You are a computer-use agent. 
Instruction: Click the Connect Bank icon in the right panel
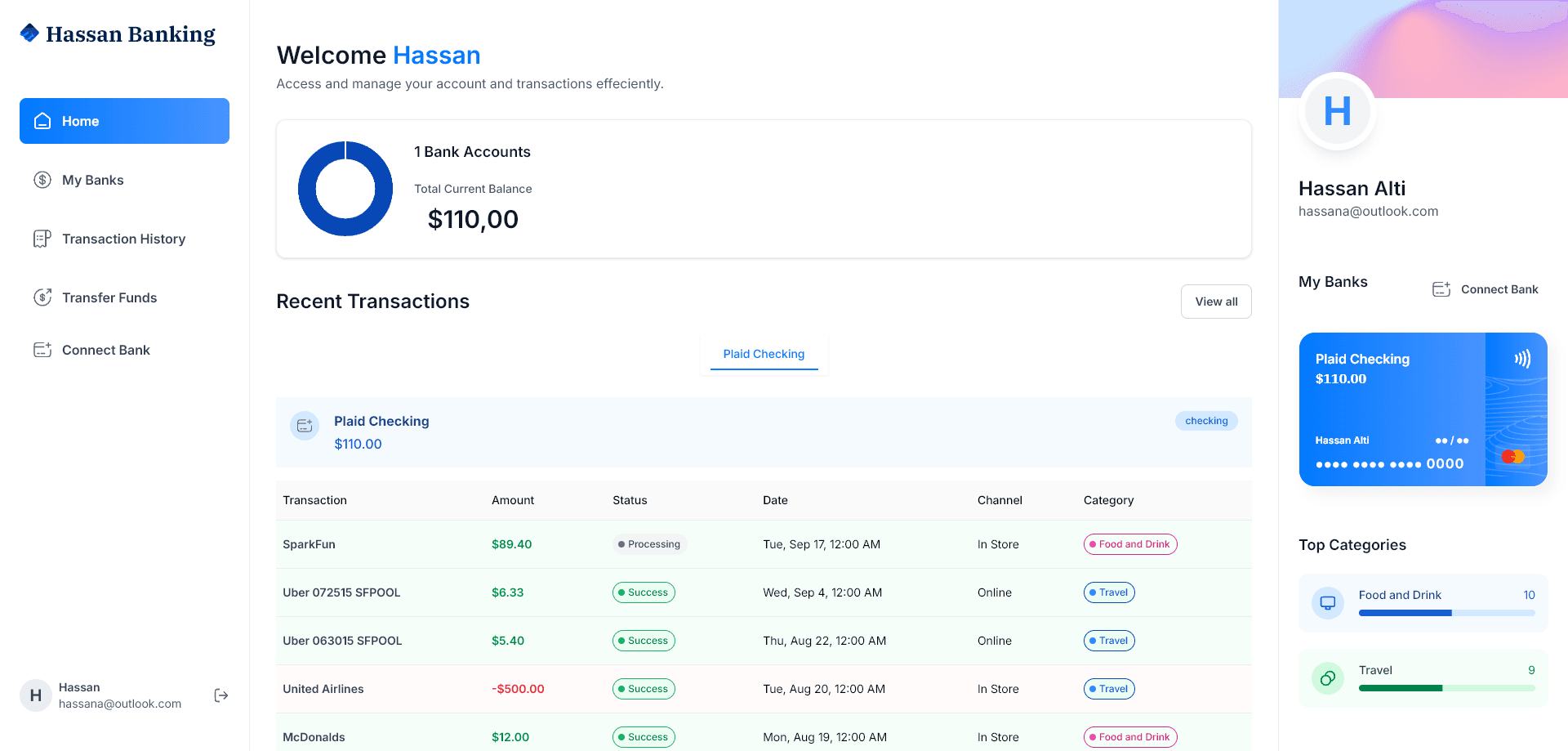[1441, 288]
